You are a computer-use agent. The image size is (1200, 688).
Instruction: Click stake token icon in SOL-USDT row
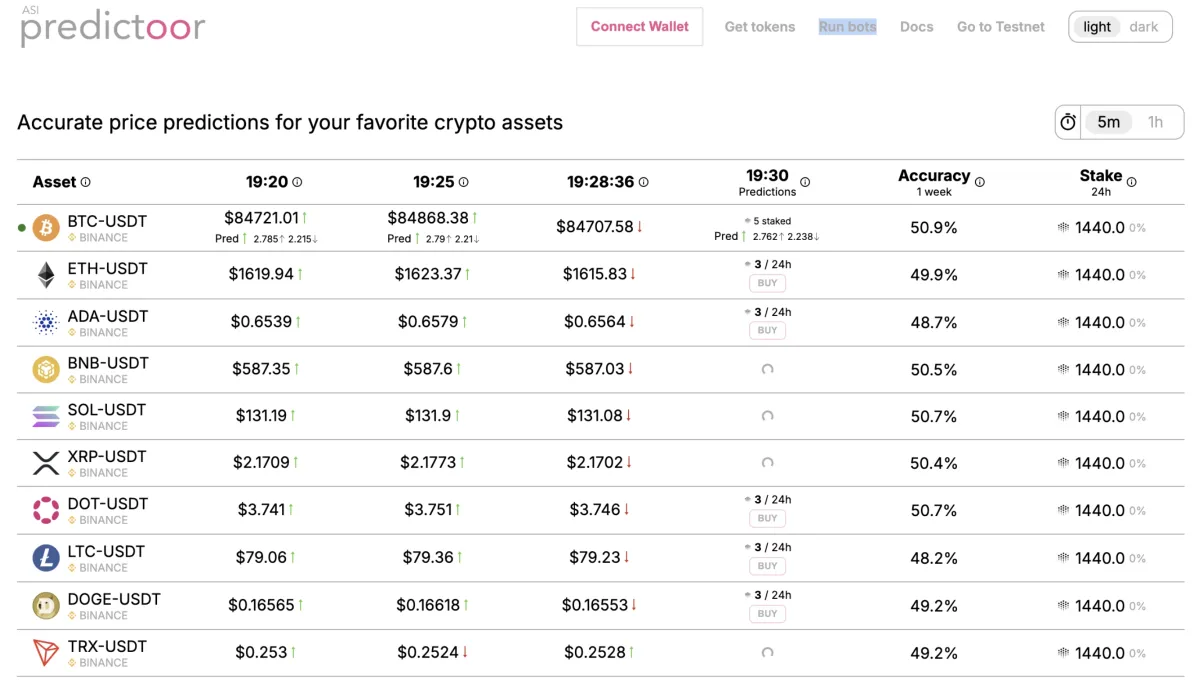pyautogui.click(x=1063, y=417)
